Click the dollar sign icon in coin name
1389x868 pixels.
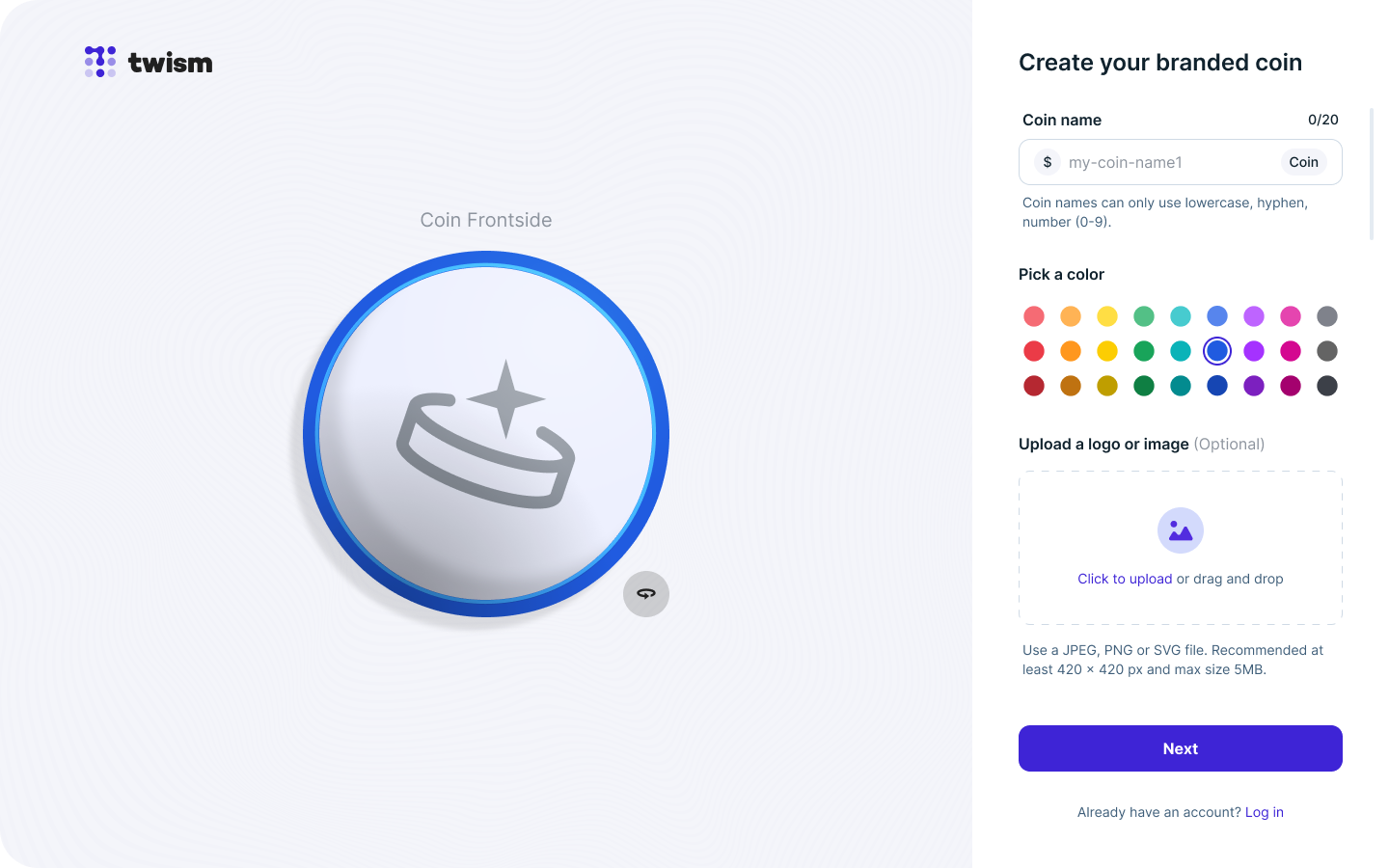1048,162
